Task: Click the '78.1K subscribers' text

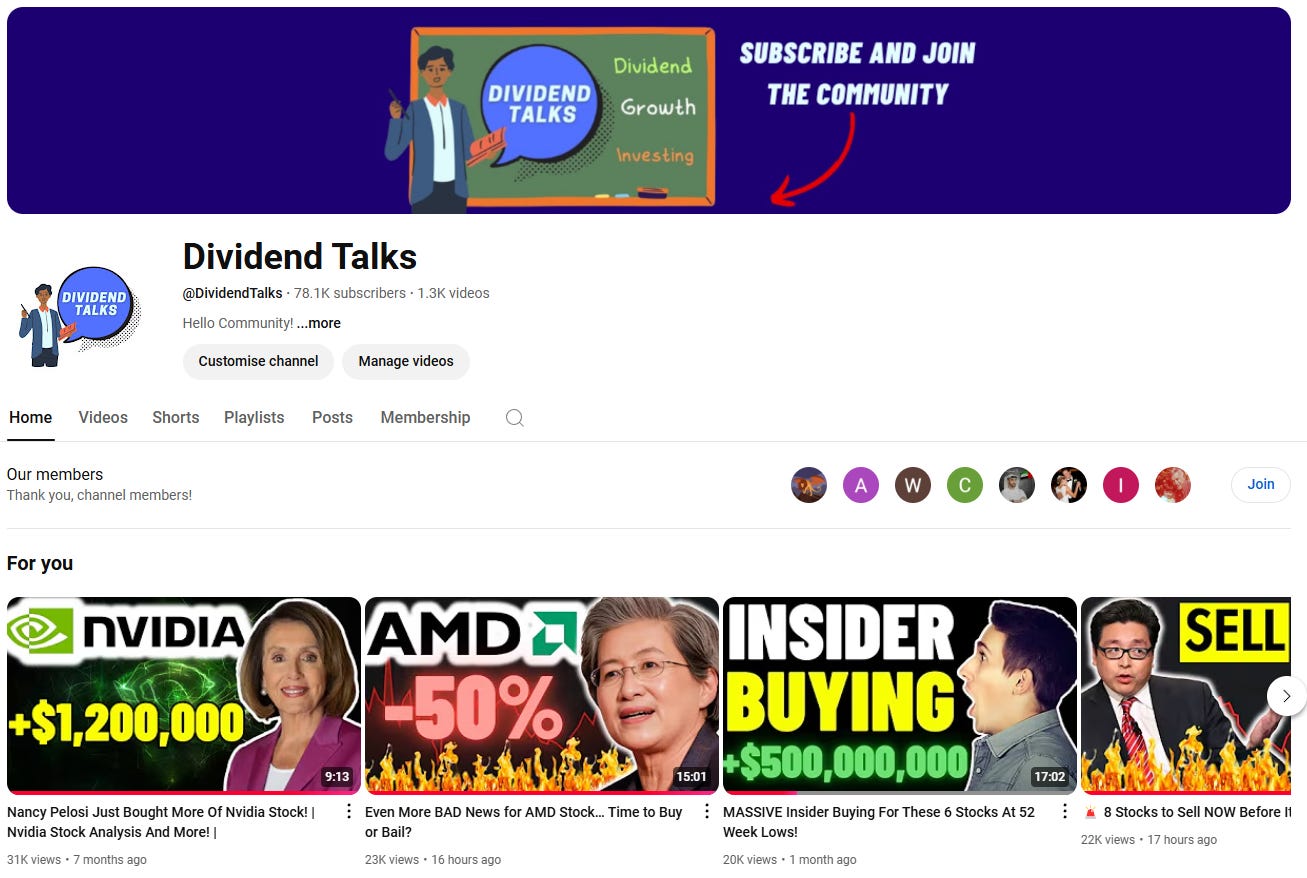Action: point(350,293)
